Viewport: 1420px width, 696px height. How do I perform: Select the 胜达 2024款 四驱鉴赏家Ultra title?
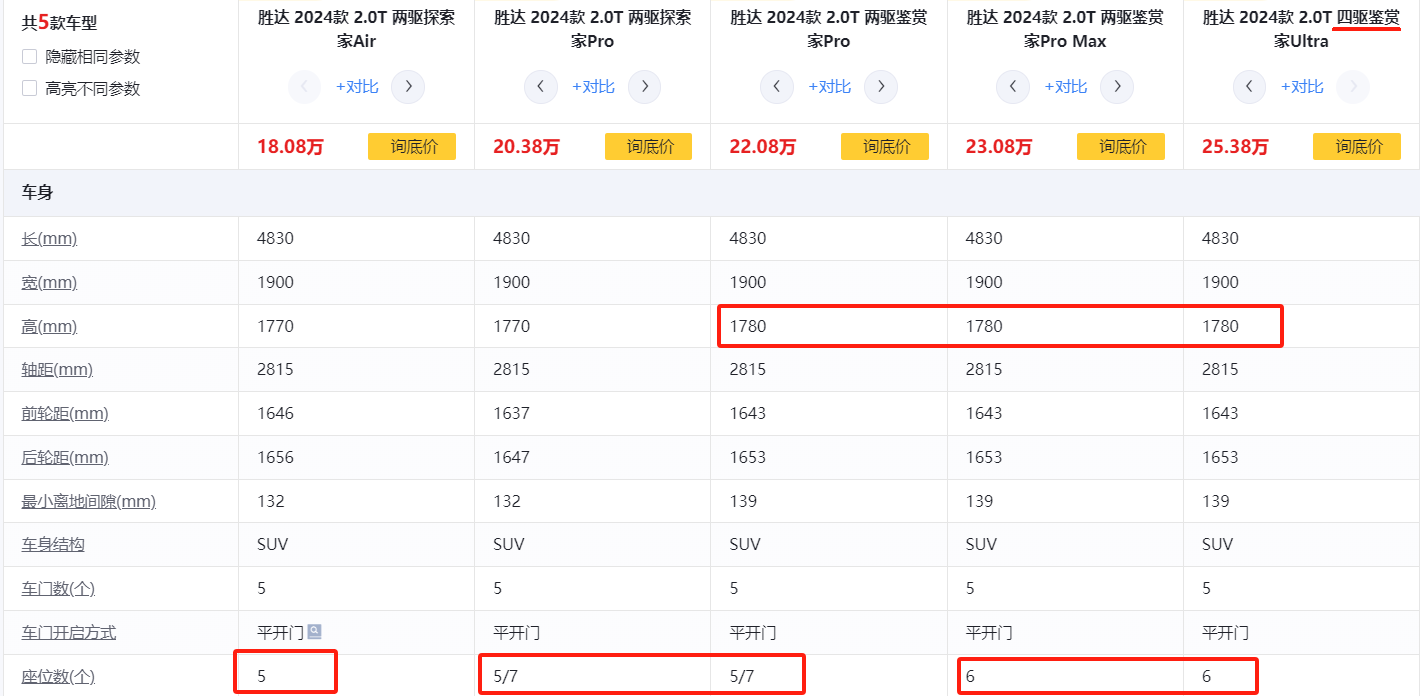[x=1301, y=29]
